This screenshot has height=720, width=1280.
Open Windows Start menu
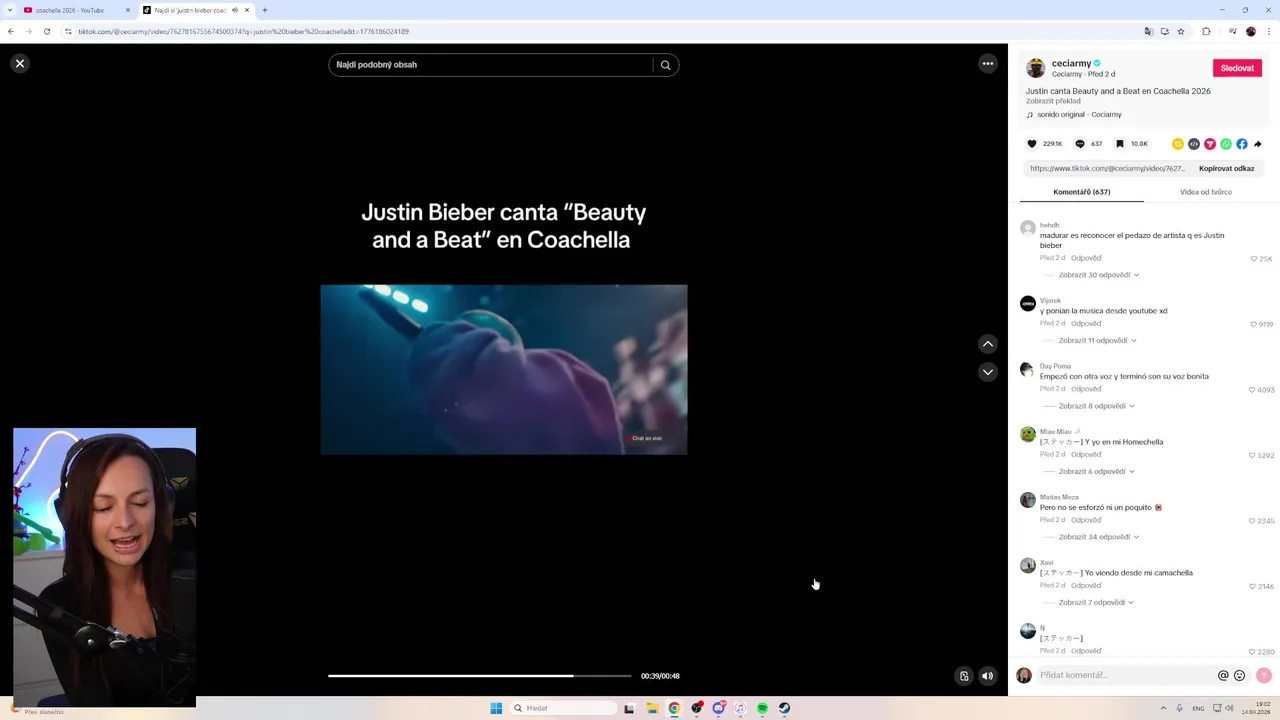pyautogui.click(x=496, y=708)
